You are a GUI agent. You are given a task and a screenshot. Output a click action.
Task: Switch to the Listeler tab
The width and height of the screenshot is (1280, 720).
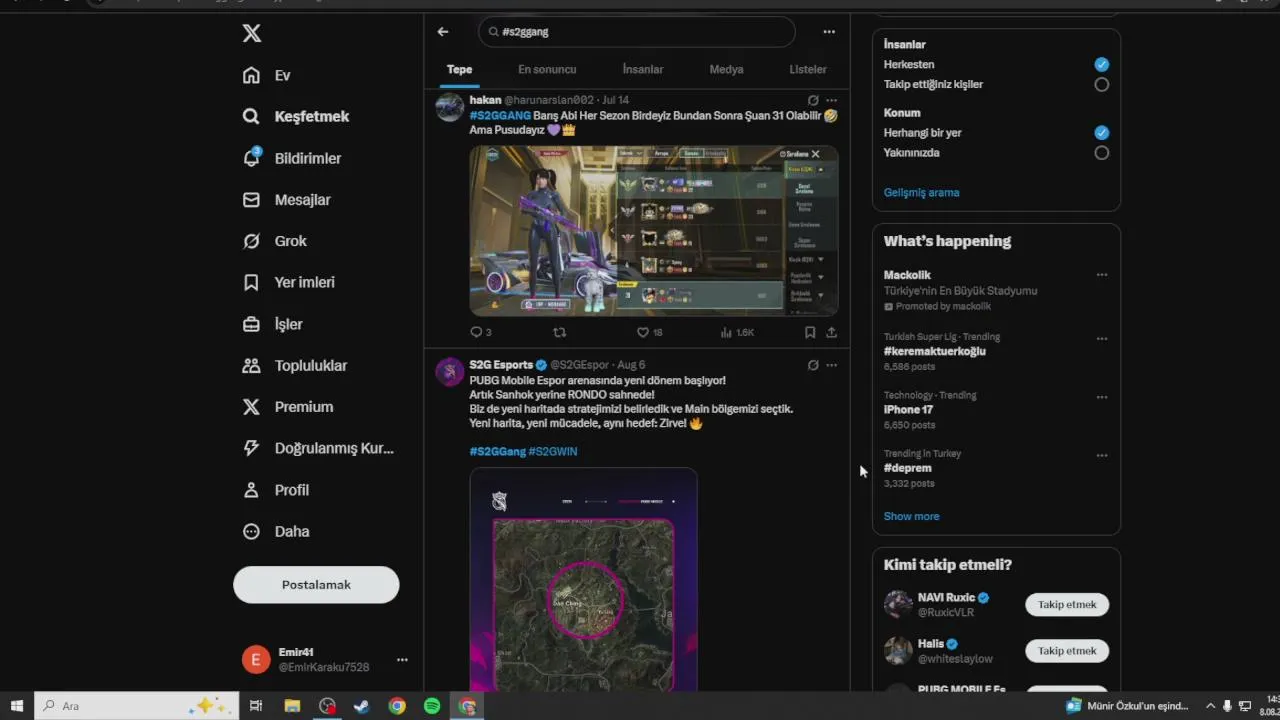(808, 70)
